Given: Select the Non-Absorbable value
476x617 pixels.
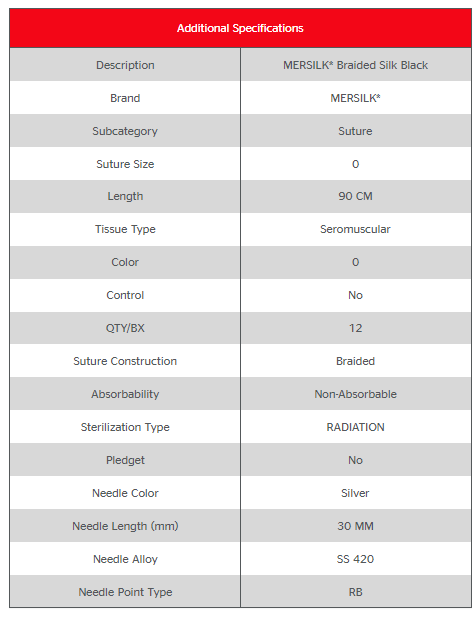Looking at the screenshot, I should point(355,394).
